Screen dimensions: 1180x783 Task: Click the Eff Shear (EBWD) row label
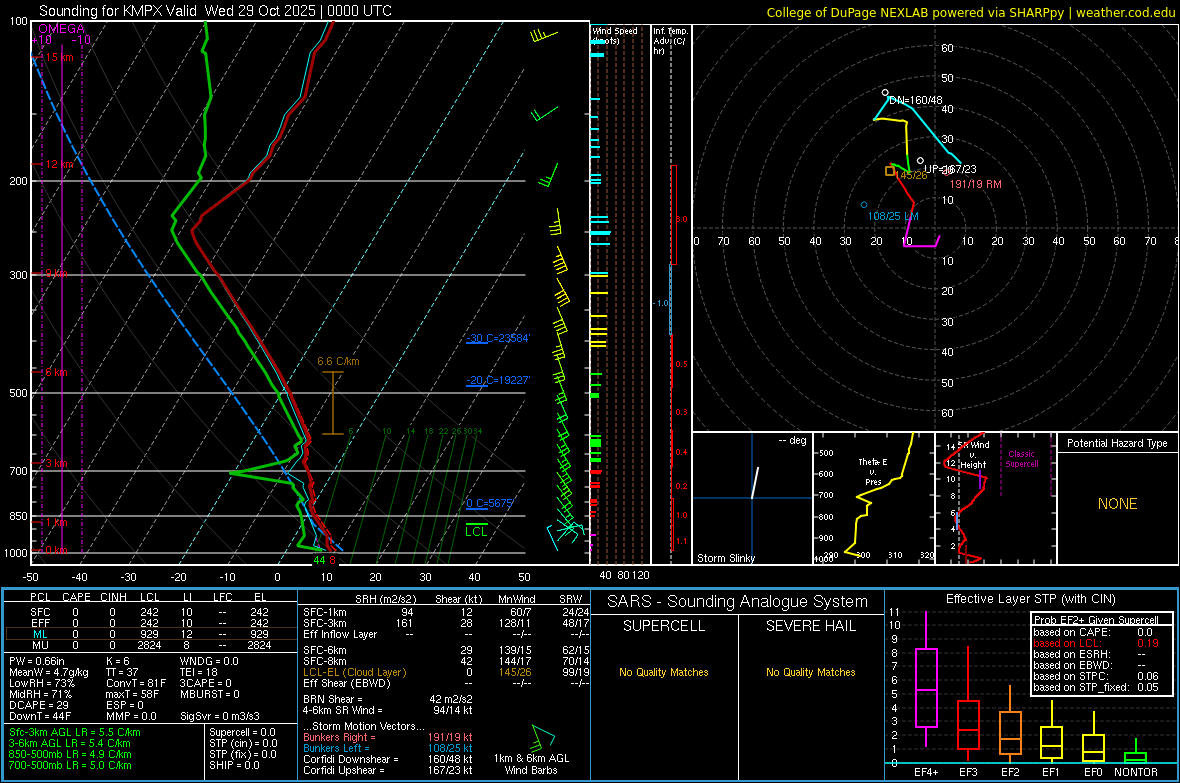347,683
